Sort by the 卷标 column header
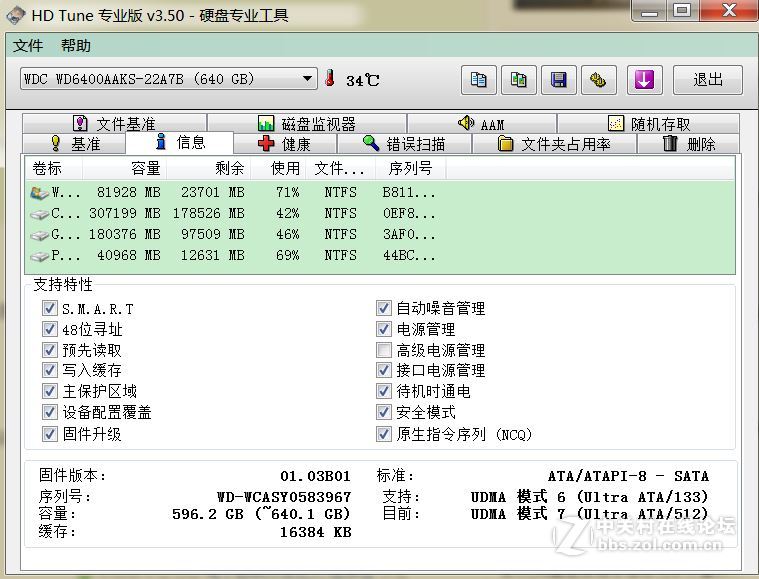The width and height of the screenshot is (759, 579). [54, 168]
